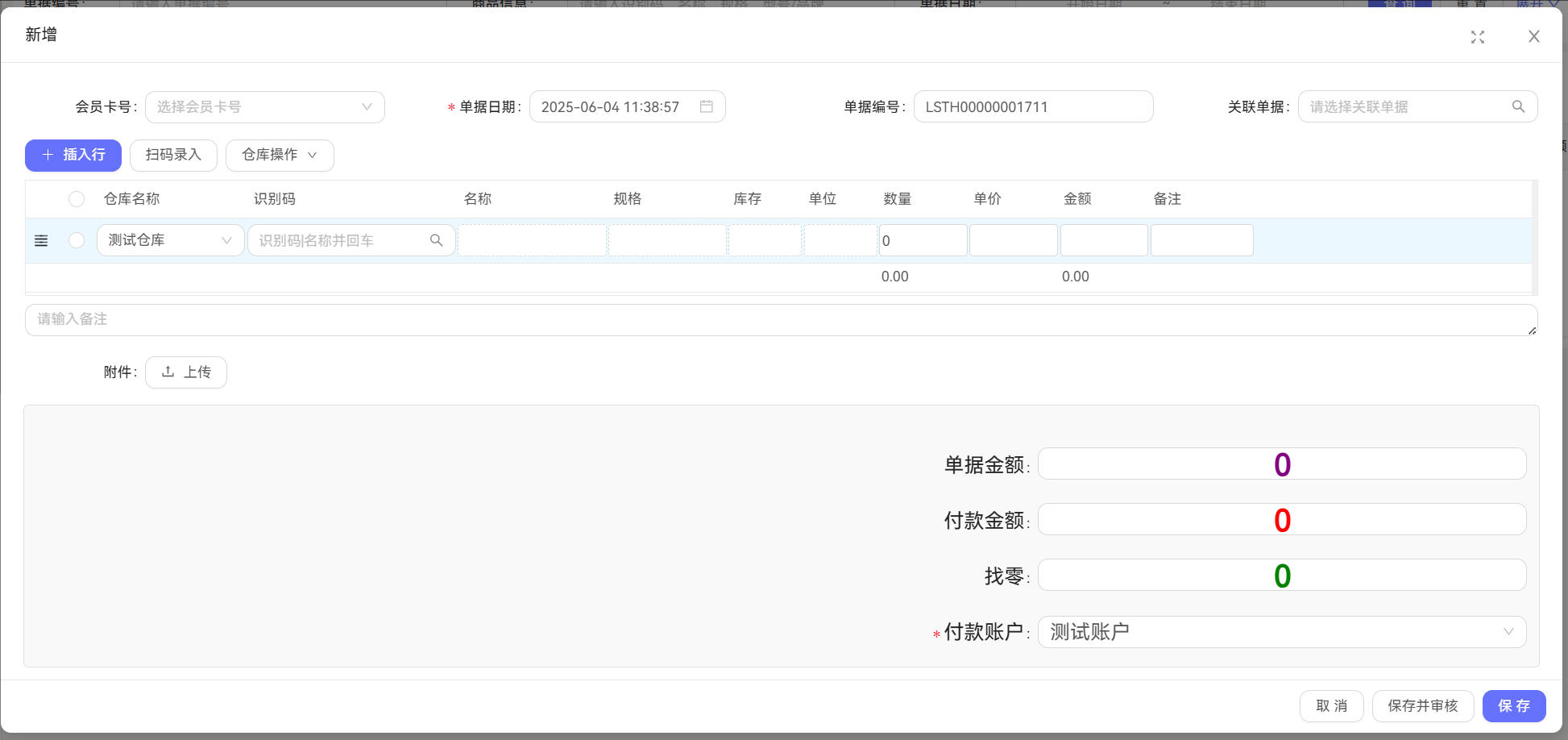1568x740 pixels.
Task: Change warehouse via the 测试仓库 dropdown
Action: point(169,239)
